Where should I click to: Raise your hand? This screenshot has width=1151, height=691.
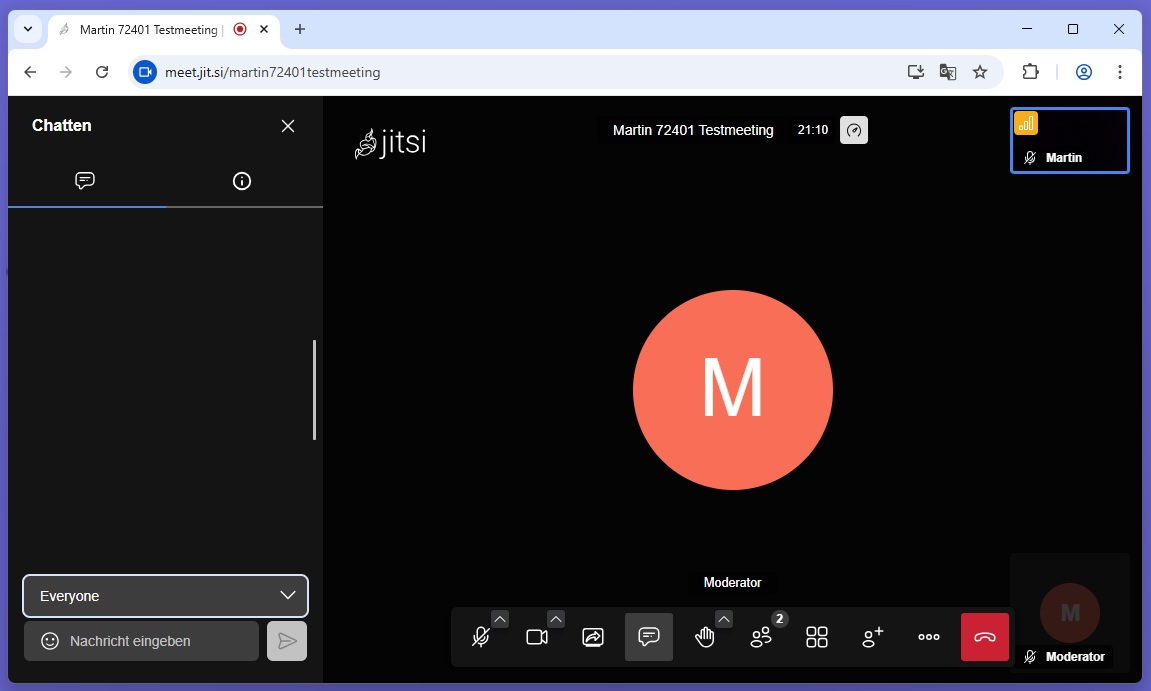click(x=705, y=637)
